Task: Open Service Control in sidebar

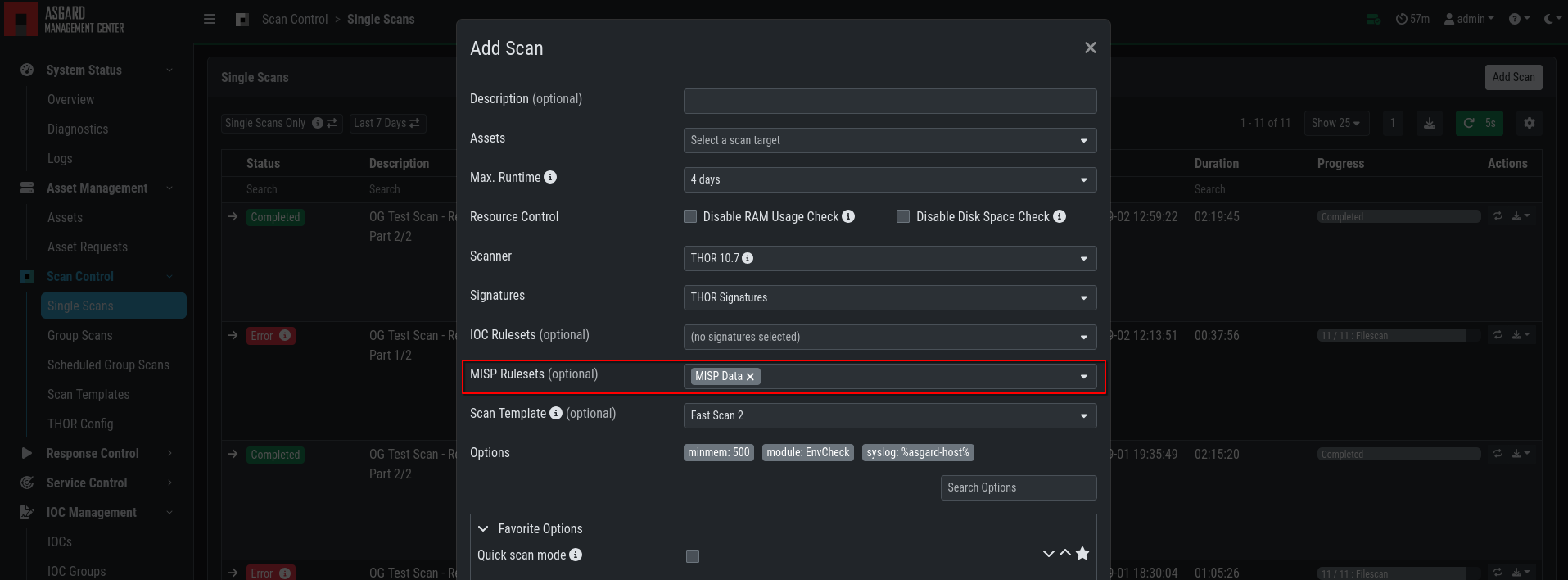Action: click(x=97, y=483)
